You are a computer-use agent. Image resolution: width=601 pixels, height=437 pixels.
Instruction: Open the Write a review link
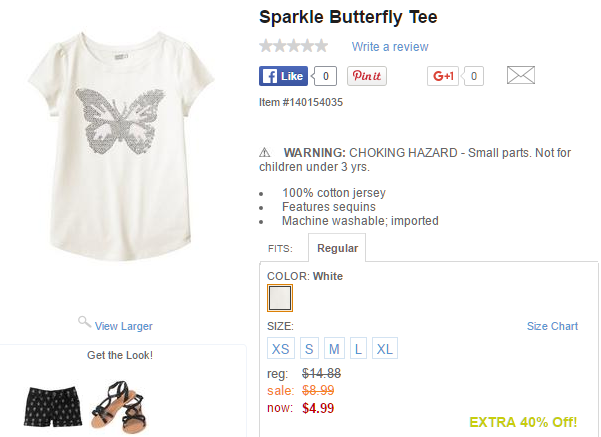390,47
